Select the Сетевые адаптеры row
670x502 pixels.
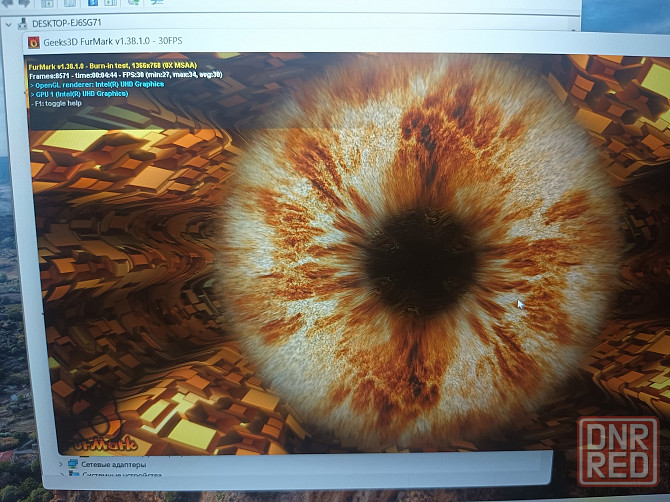coord(113,464)
